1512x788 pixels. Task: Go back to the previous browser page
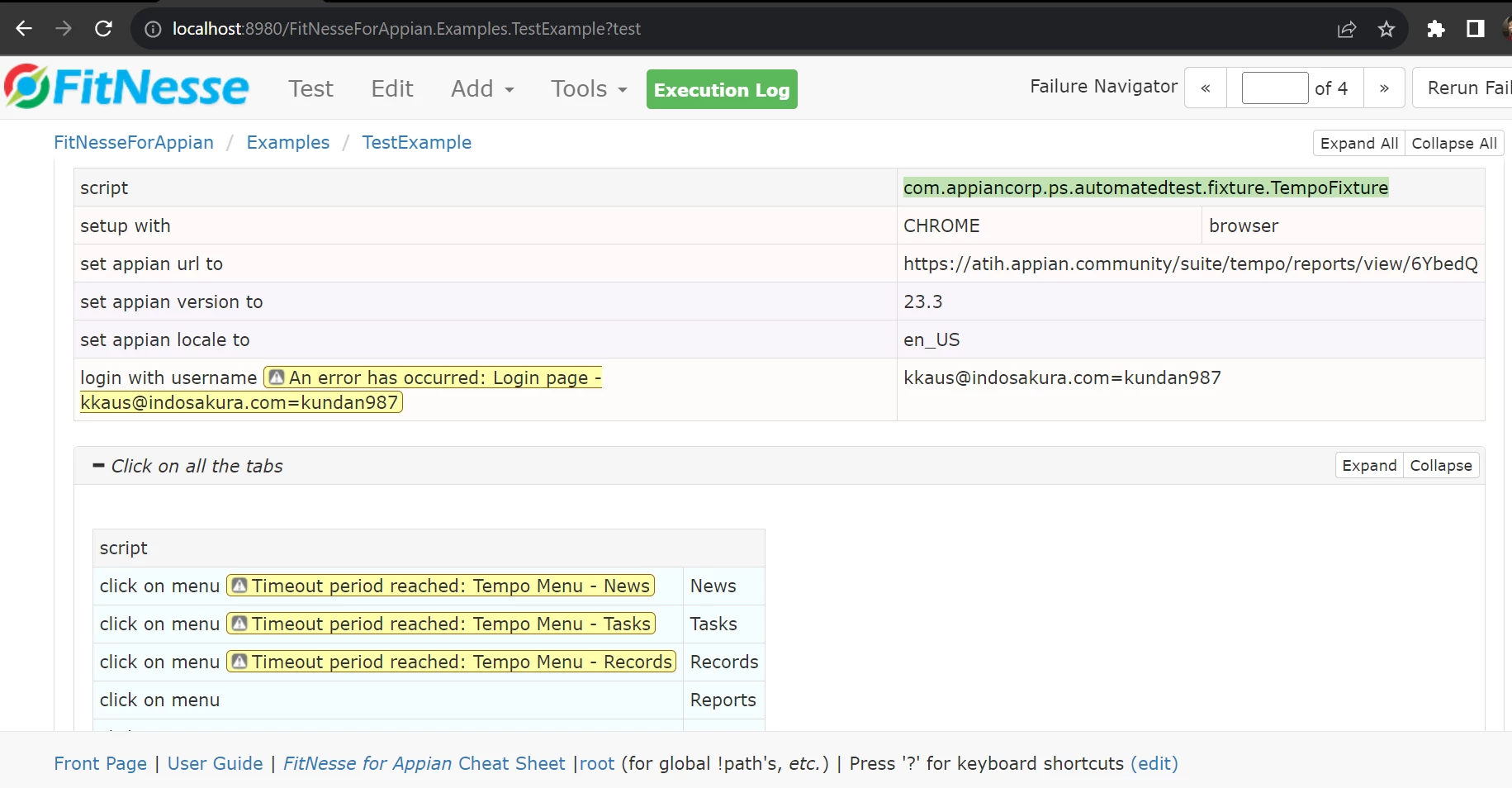point(24,29)
